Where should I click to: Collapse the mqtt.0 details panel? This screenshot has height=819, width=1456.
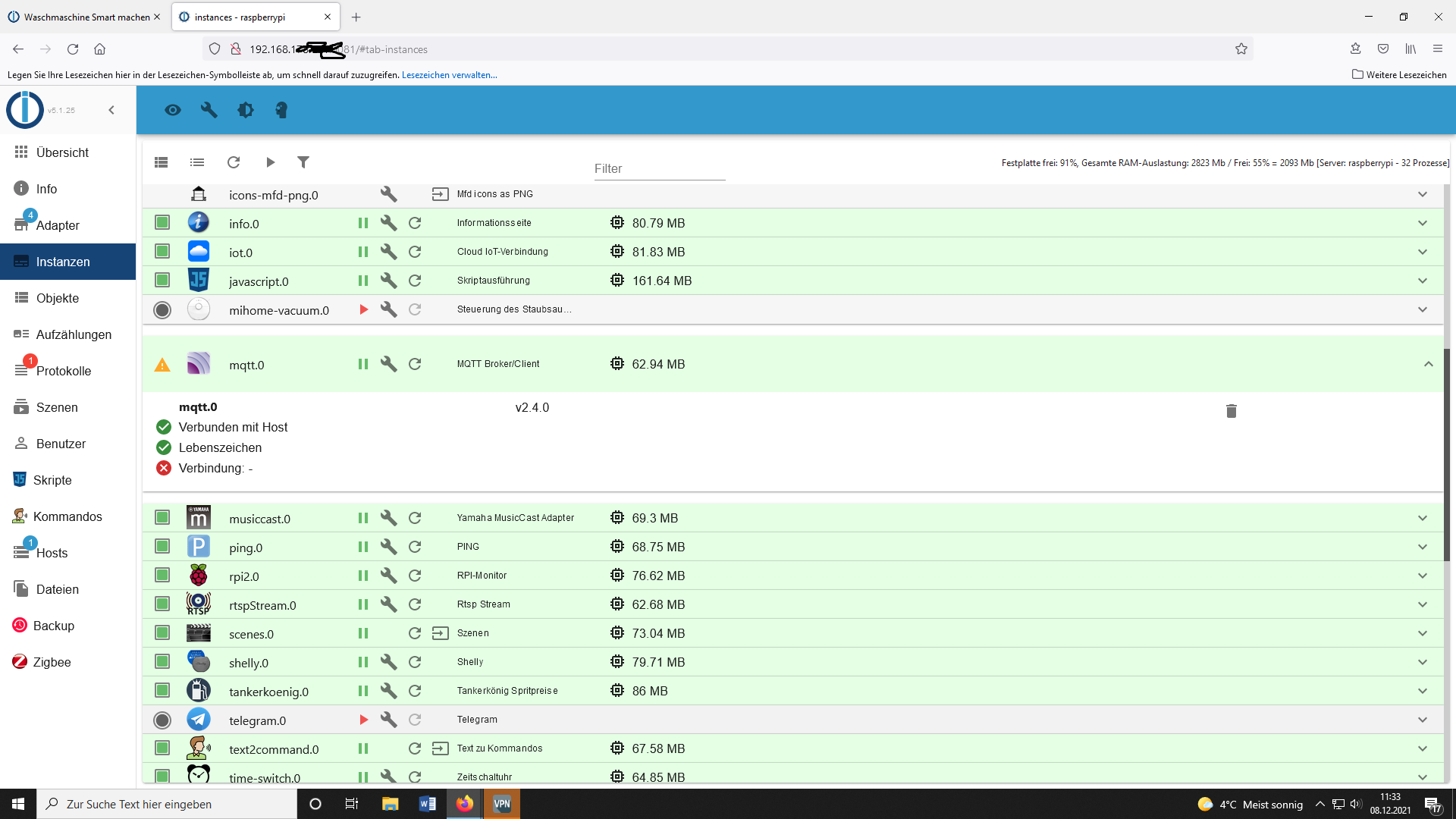1429,364
